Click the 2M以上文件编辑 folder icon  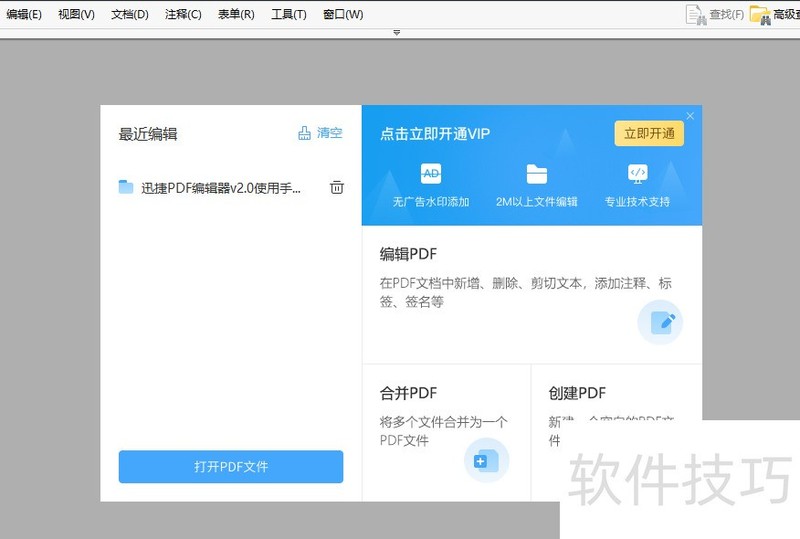[x=537, y=174]
